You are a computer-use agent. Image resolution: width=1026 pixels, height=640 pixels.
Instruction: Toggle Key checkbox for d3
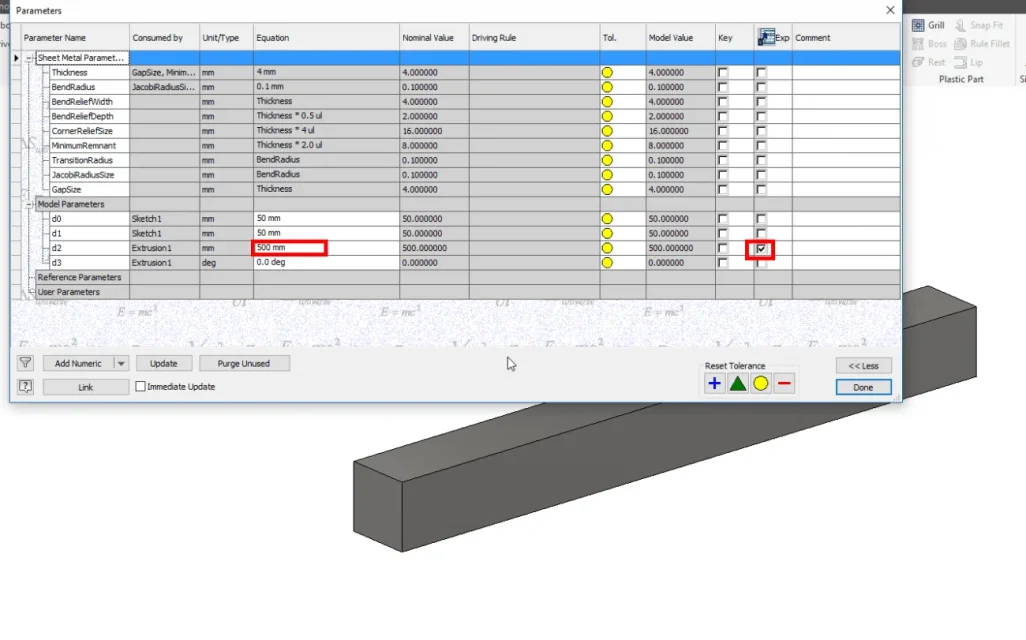click(722, 263)
